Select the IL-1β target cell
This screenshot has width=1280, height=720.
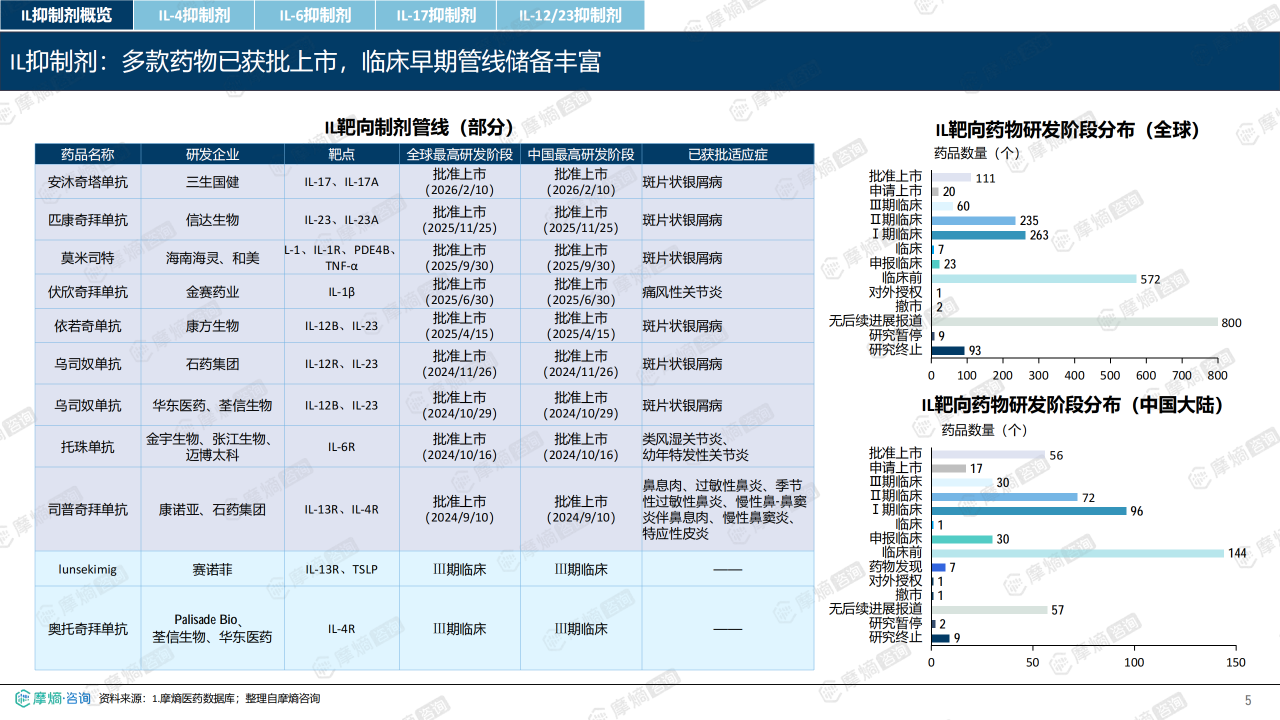[342, 293]
